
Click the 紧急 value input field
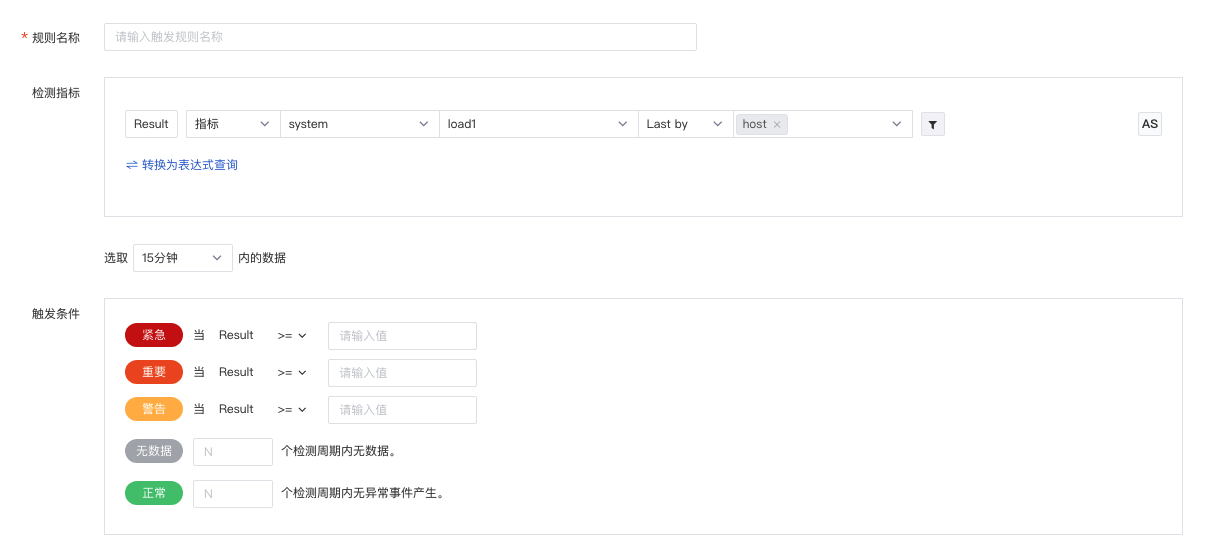click(402, 336)
